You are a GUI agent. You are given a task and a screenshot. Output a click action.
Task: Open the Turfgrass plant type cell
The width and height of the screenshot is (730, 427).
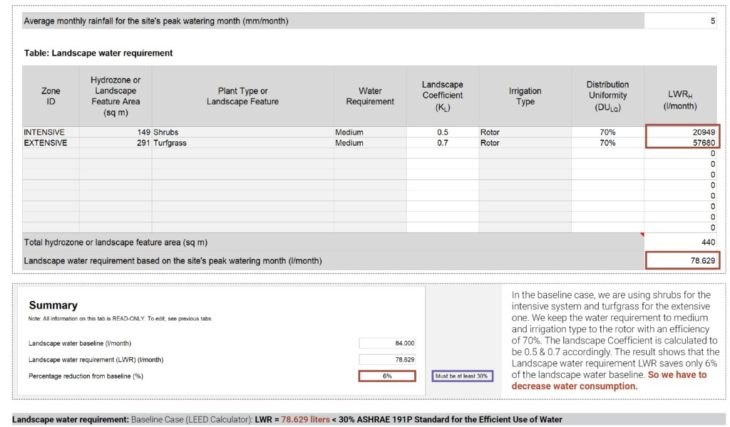click(x=241, y=143)
